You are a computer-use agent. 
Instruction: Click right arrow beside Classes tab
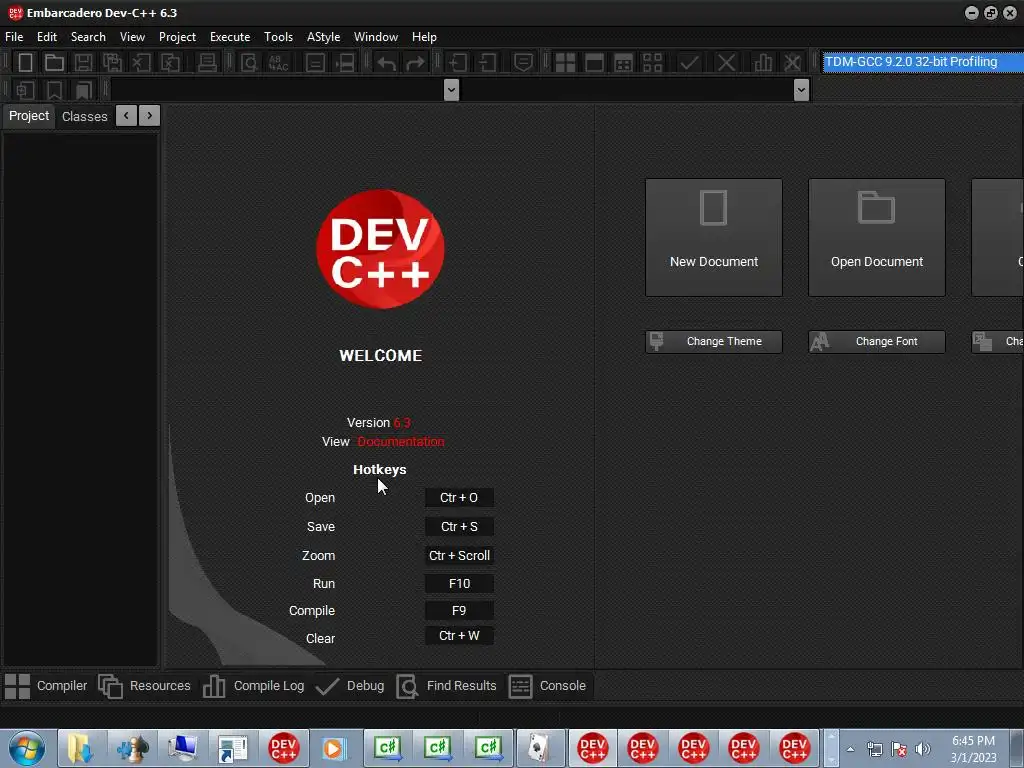(150, 116)
